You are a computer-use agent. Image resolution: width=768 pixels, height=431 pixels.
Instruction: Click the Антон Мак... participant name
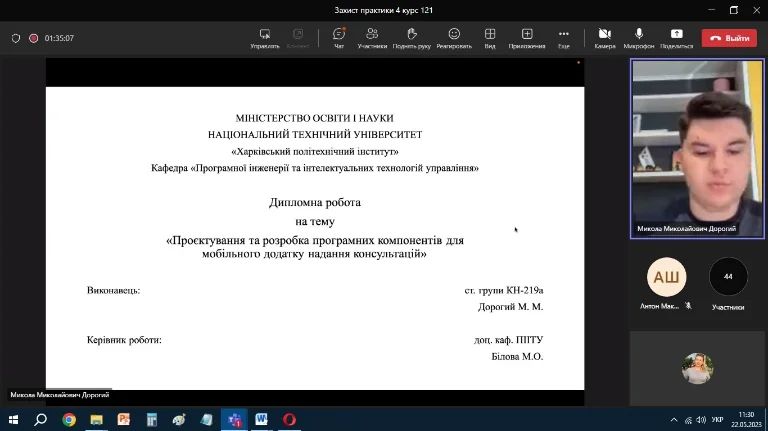[x=659, y=306]
